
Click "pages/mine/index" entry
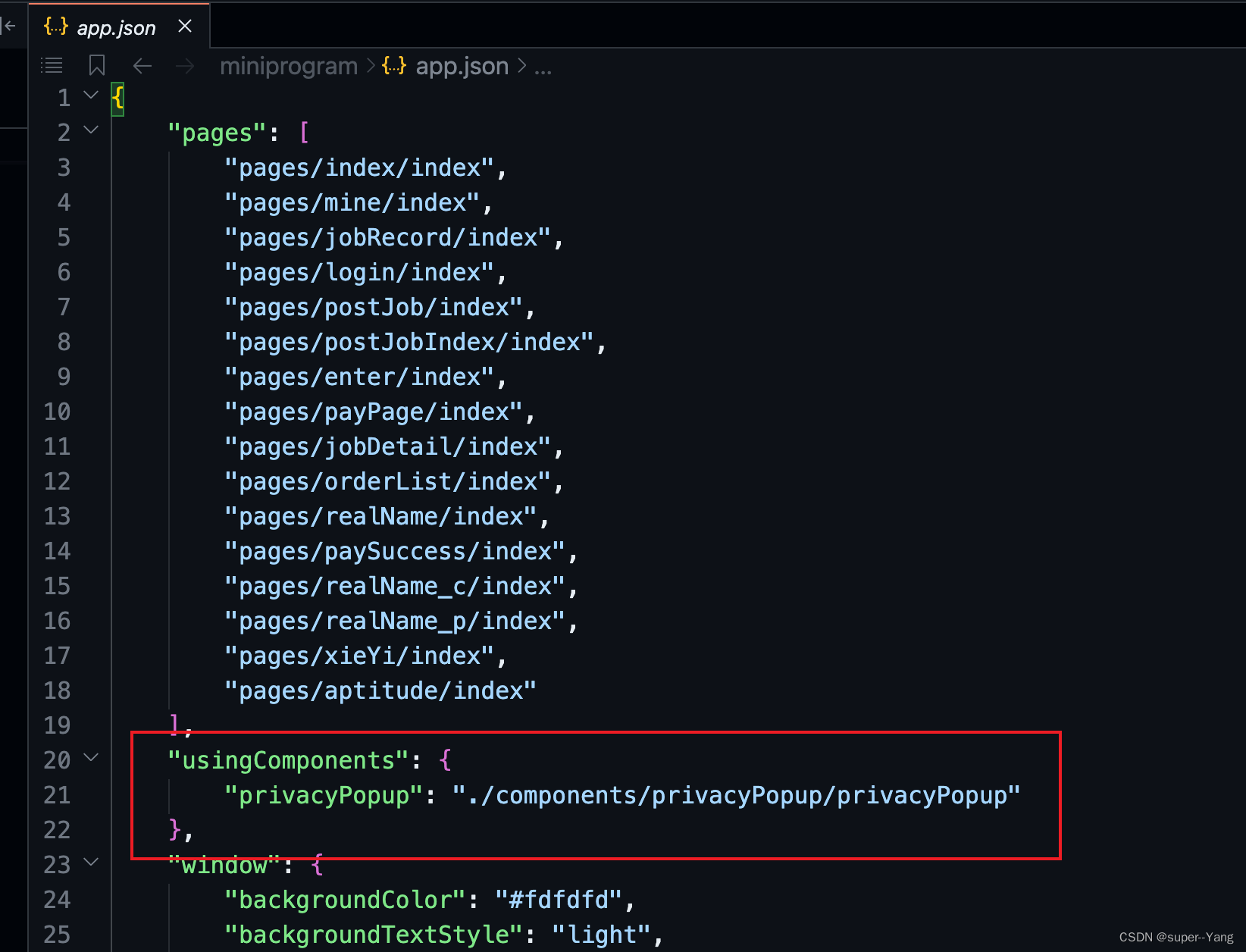pos(352,203)
